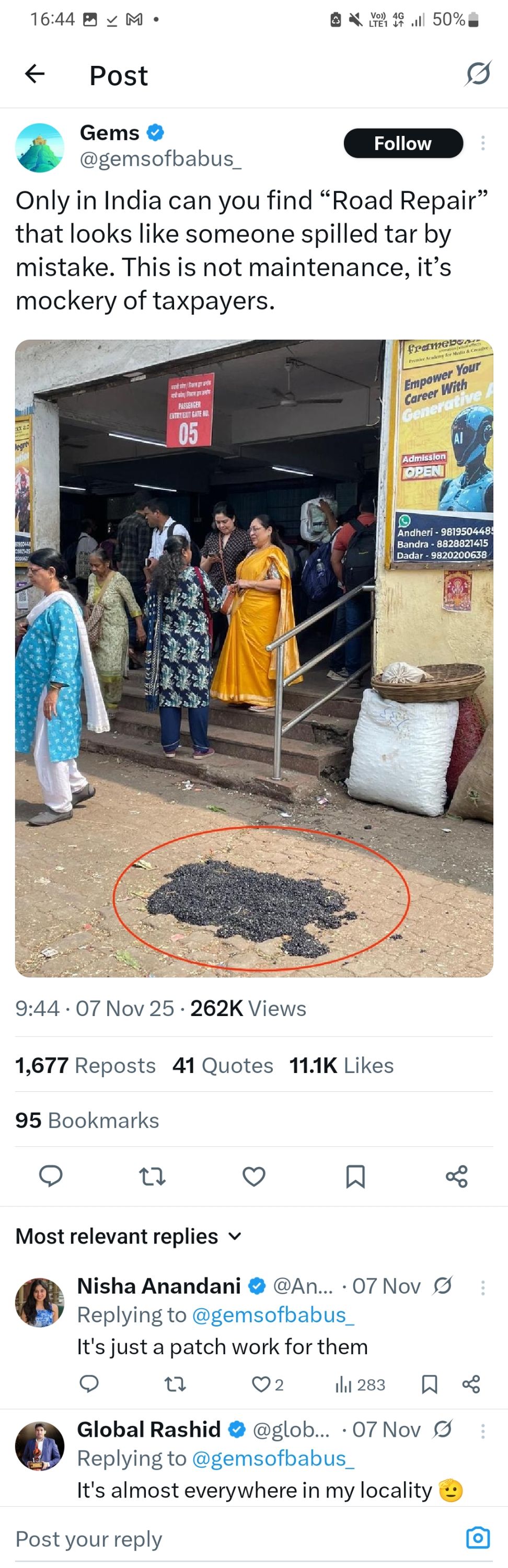View the 41 Quotes list

click(x=223, y=1065)
